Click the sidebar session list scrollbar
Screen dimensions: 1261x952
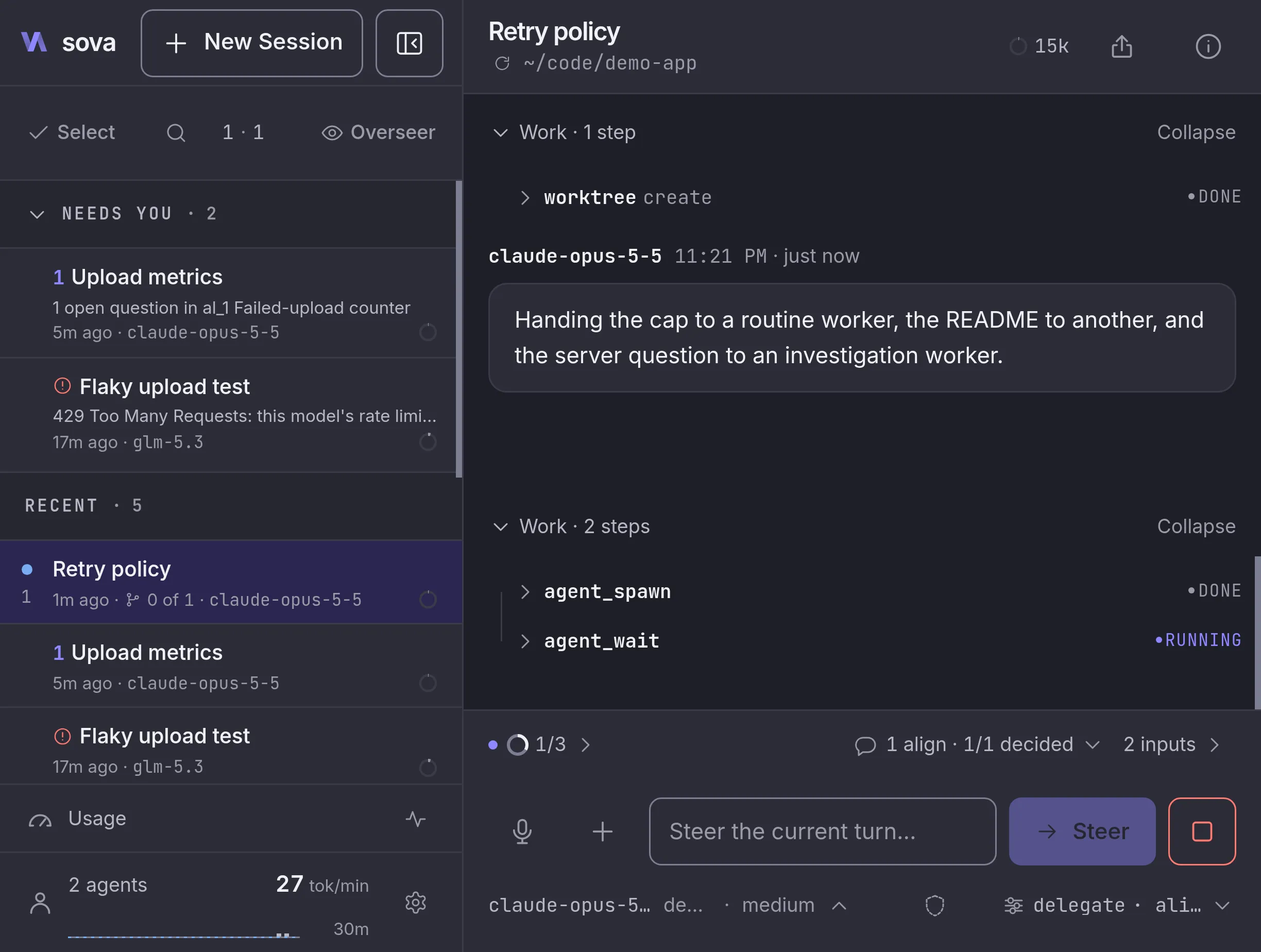[459, 329]
